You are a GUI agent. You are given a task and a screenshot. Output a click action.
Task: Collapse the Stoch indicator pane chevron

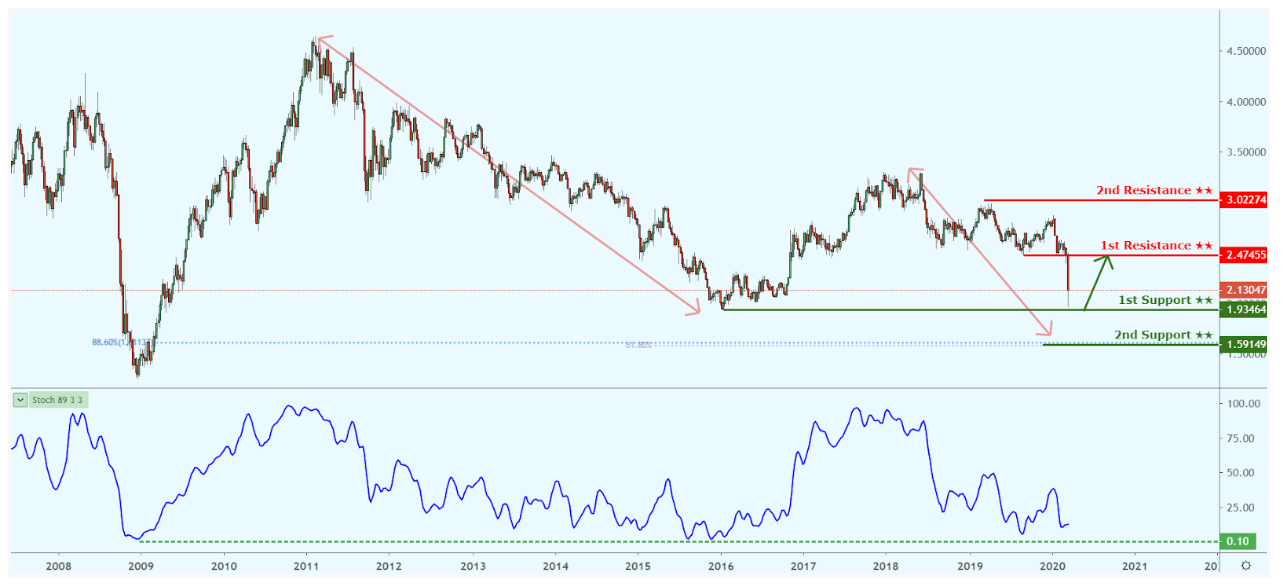click(x=20, y=400)
